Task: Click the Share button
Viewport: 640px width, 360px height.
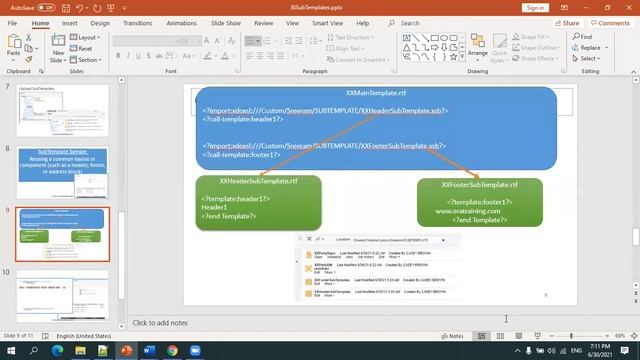Action: 567,23
